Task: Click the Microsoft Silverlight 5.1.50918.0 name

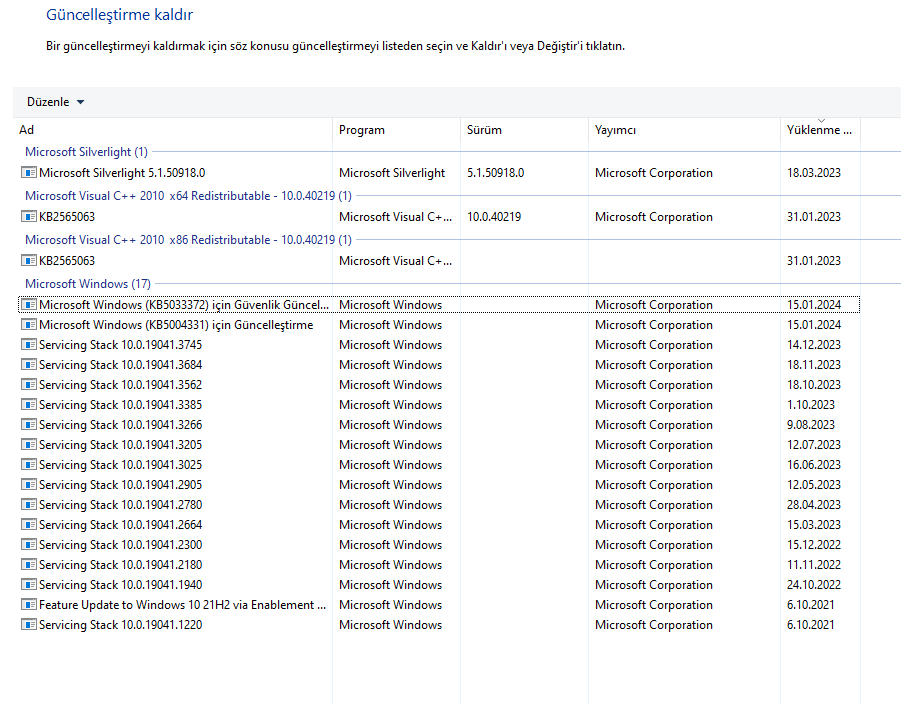Action: [x=122, y=172]
